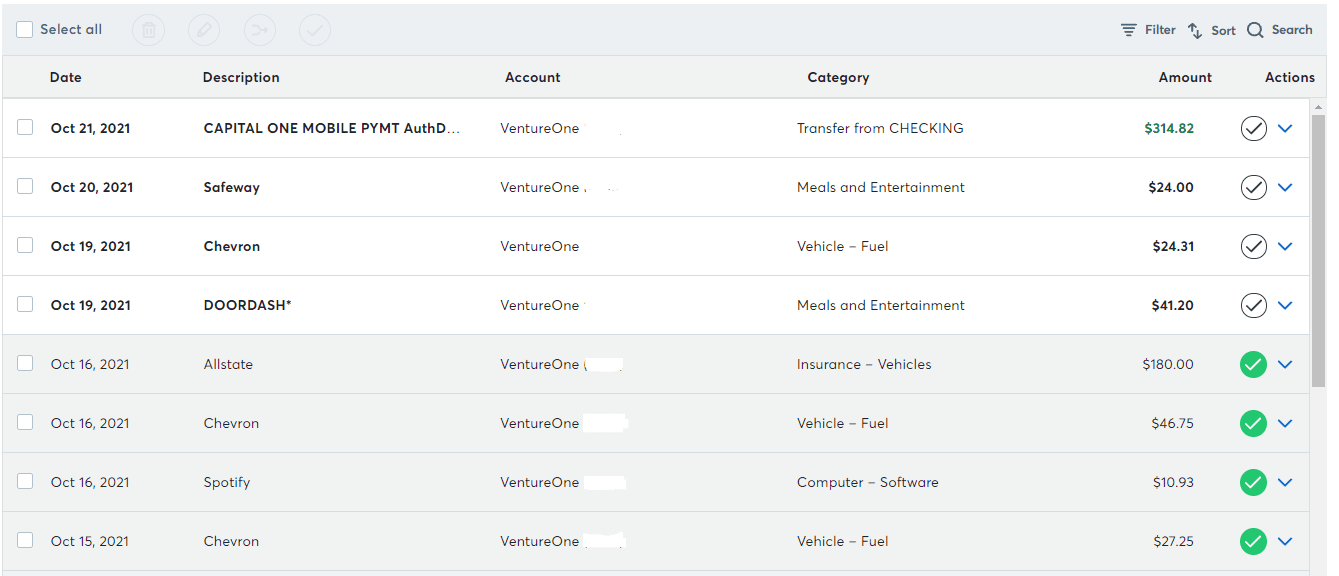Screen dimensions: 1339x576
Task: Click the Amount column header
Action: coord(1185,77)
